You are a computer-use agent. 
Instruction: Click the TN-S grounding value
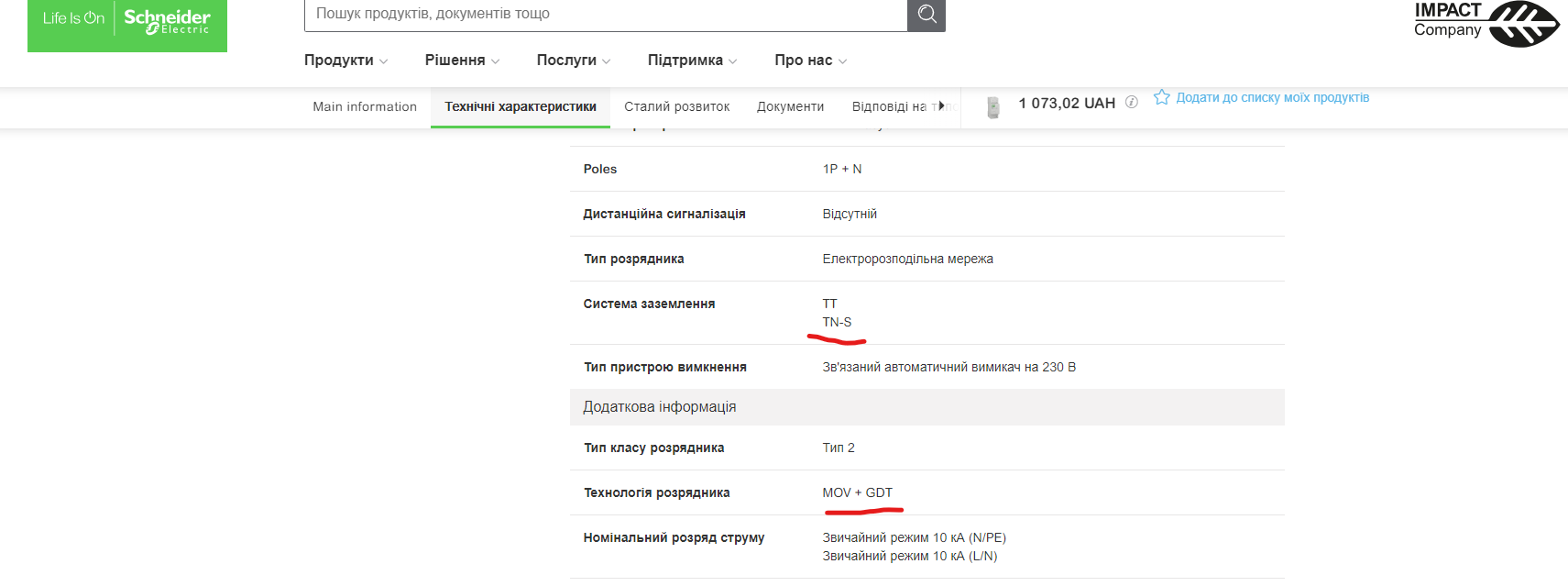coord(837,322)
